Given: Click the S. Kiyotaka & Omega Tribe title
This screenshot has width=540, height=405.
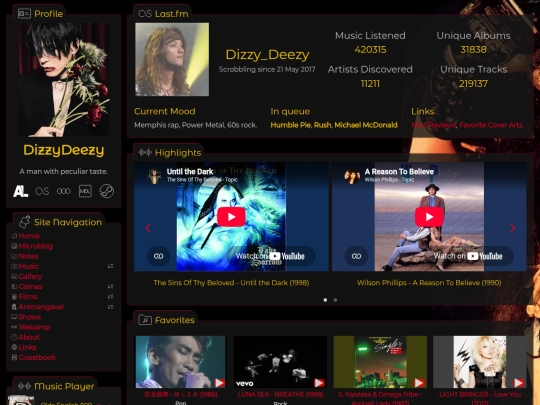Looking at the screenshot, I should 380,398.
